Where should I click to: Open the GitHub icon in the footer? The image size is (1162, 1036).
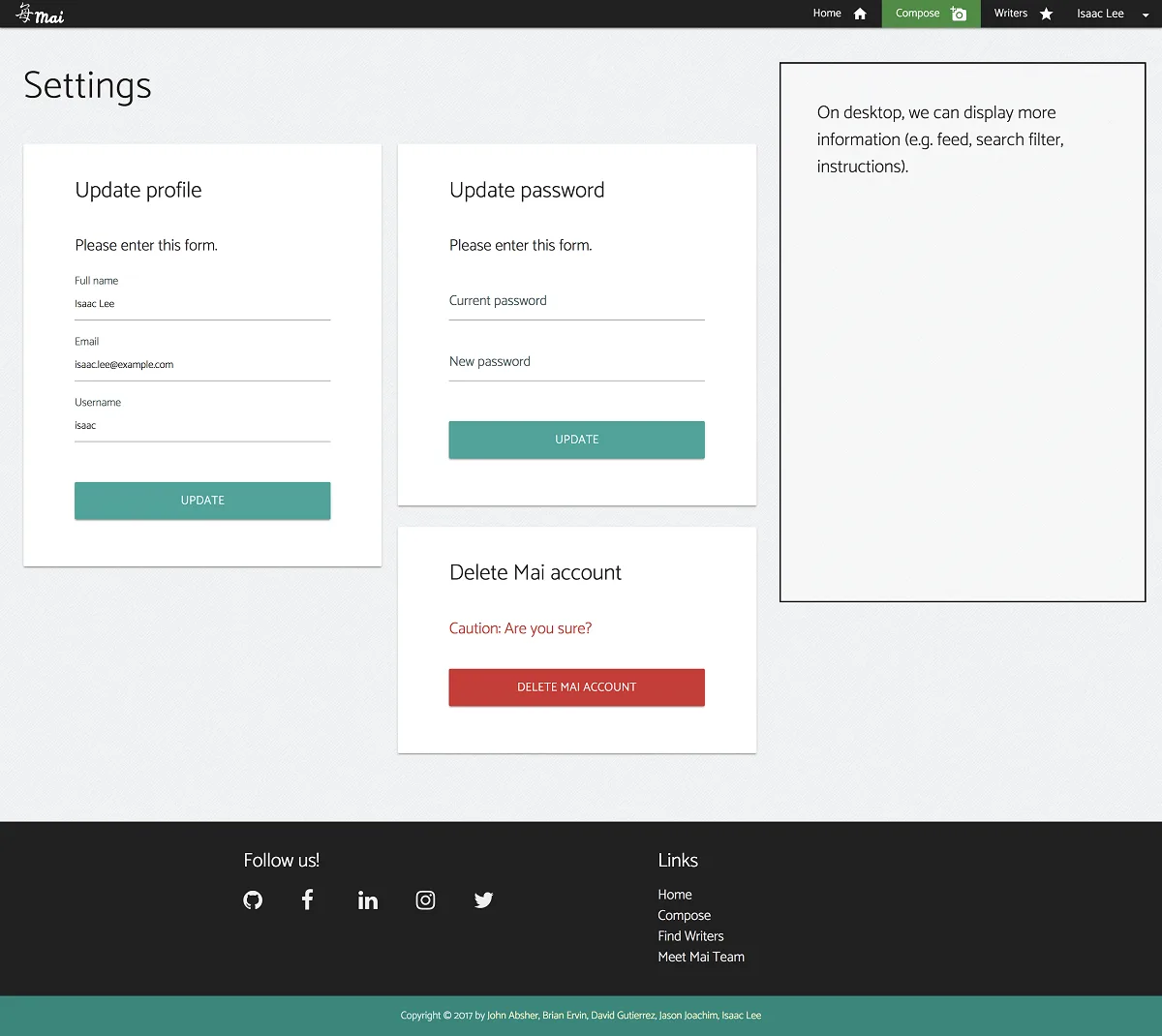pos(253,900)
